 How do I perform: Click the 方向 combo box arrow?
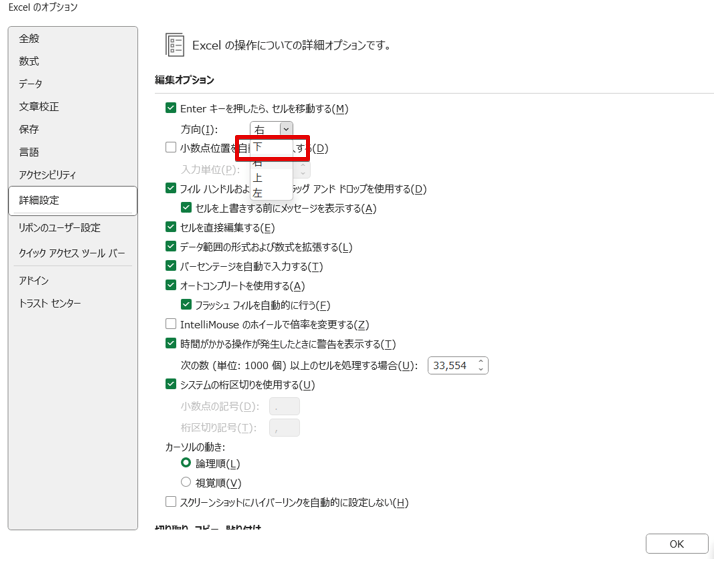tap(286, 129)
